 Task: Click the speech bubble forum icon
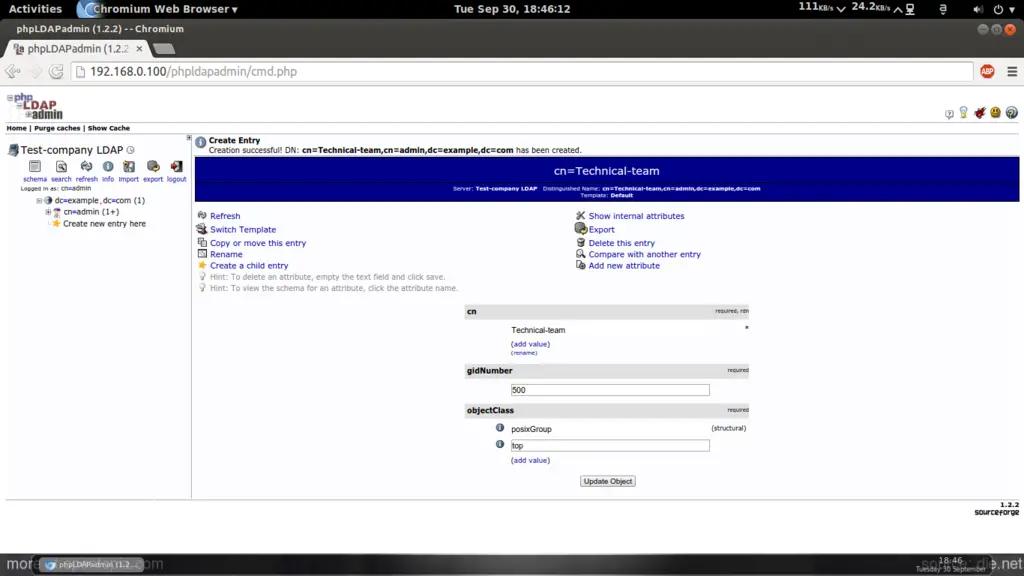click(x=949, y=114)
